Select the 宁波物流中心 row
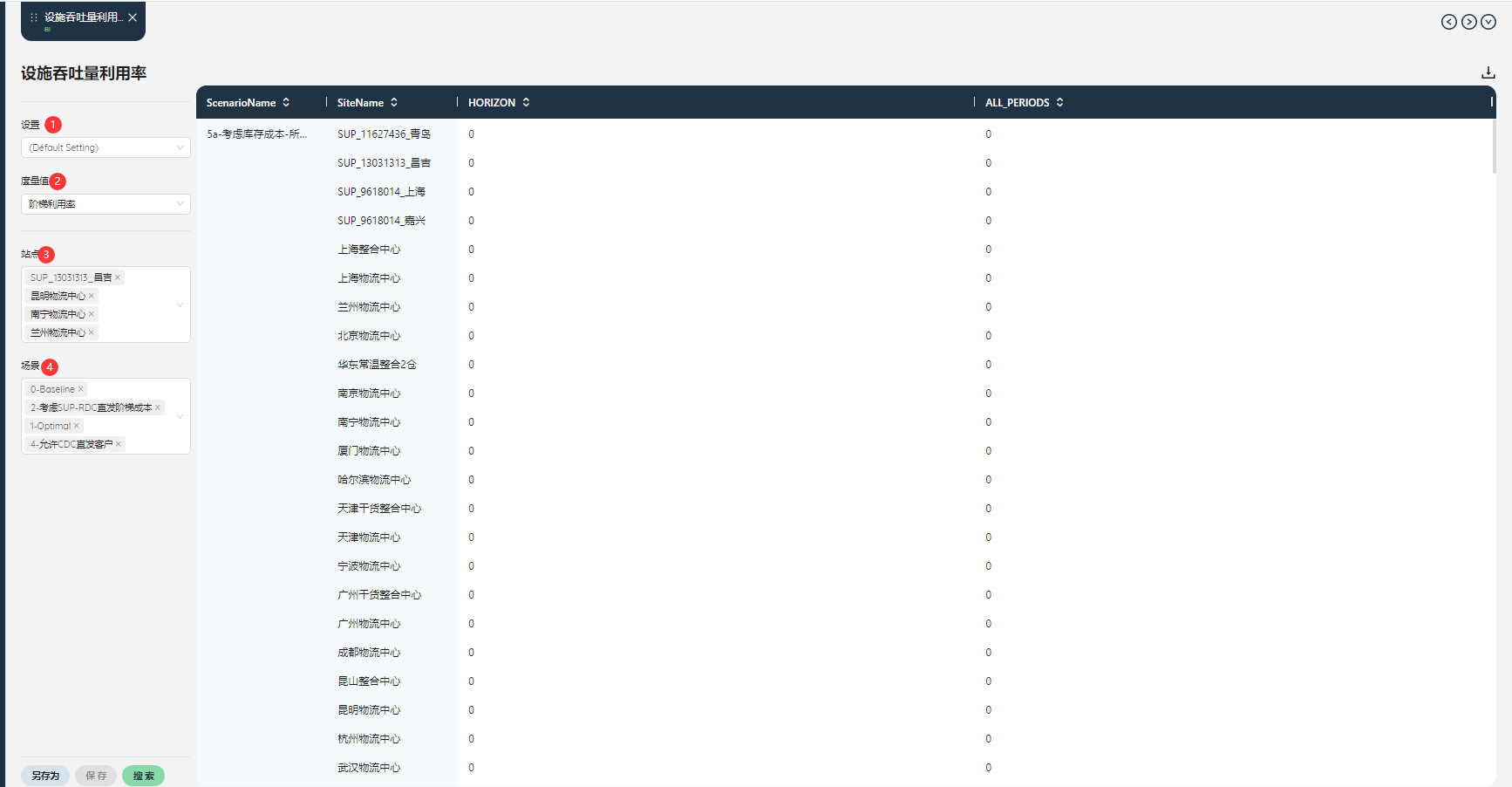The height and width of the screenshot is (787, 1512). pyautogui.click(x=846, y=566)
